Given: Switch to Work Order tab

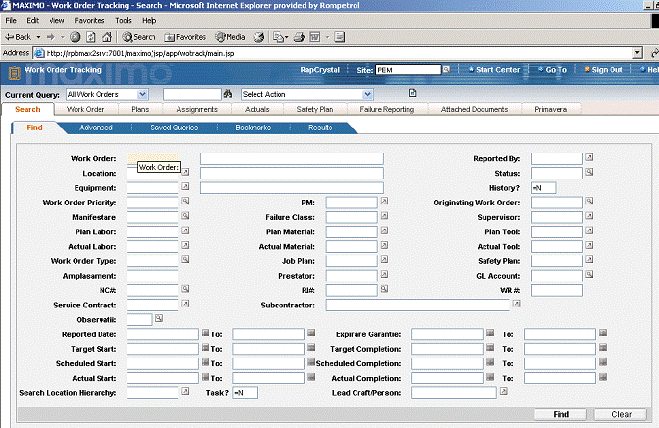Looking at the screenshot, I should pyautogui.click(x=85, y=109).
